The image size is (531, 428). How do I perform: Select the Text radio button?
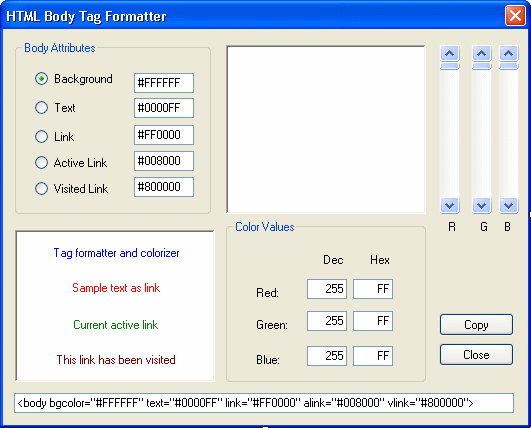41,108
